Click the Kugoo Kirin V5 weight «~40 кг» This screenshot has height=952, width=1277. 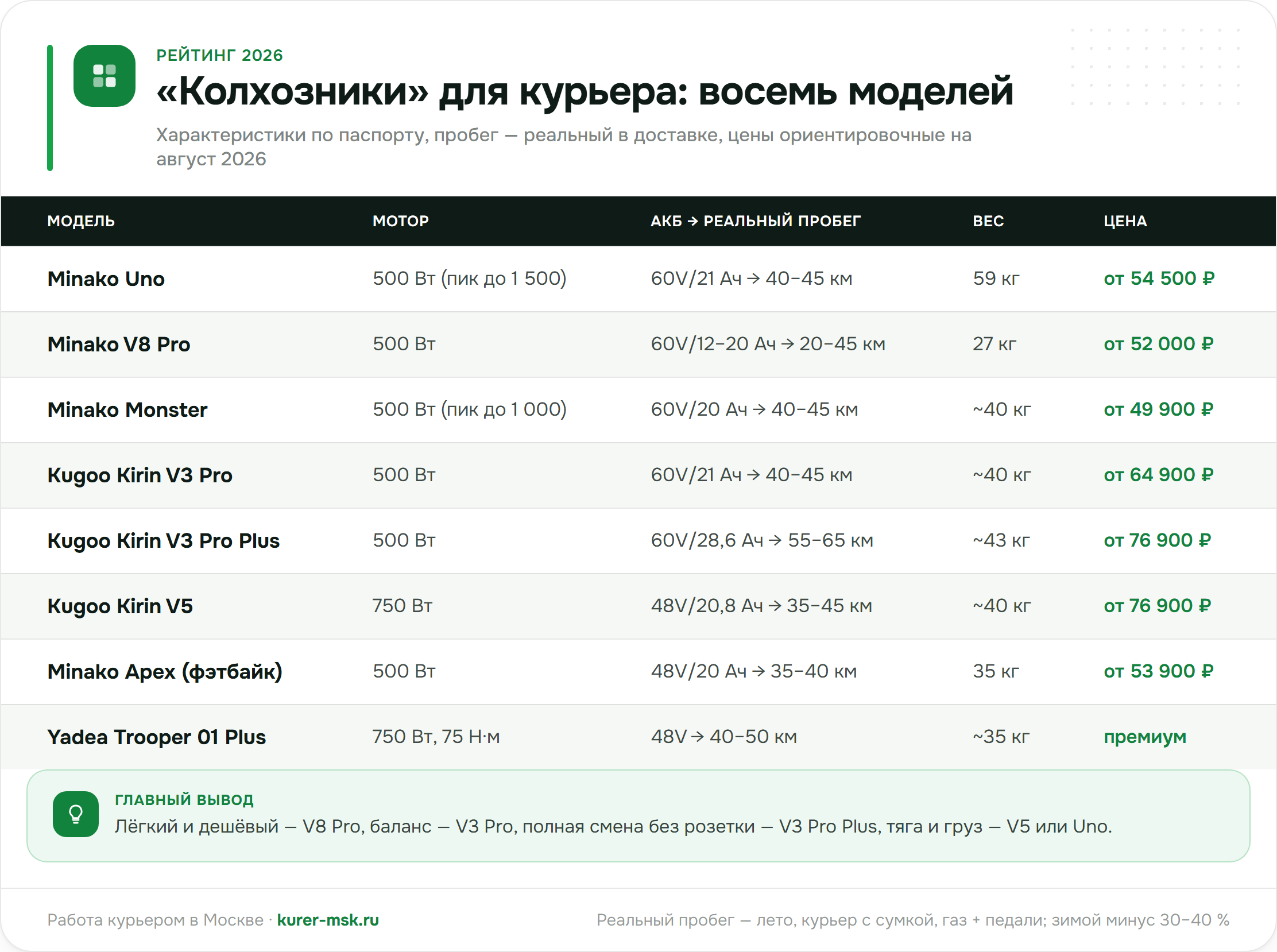pos(1001,606)
